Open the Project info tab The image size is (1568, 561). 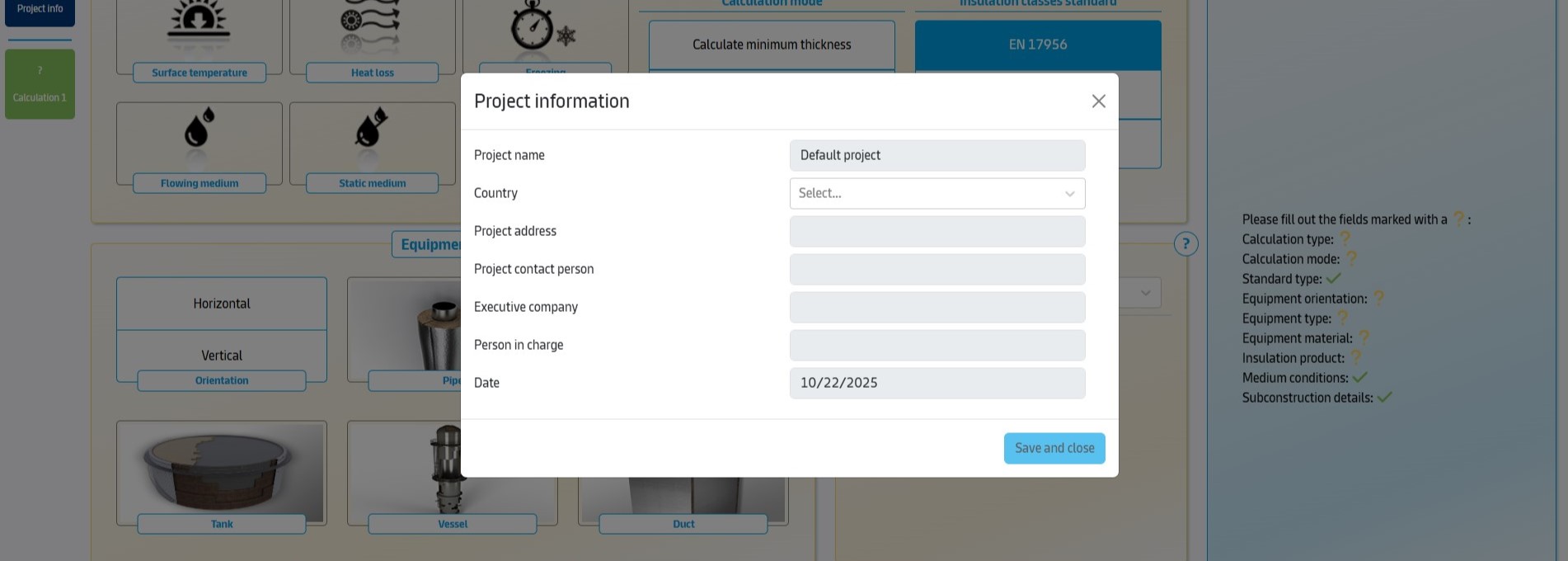point(40,10)
